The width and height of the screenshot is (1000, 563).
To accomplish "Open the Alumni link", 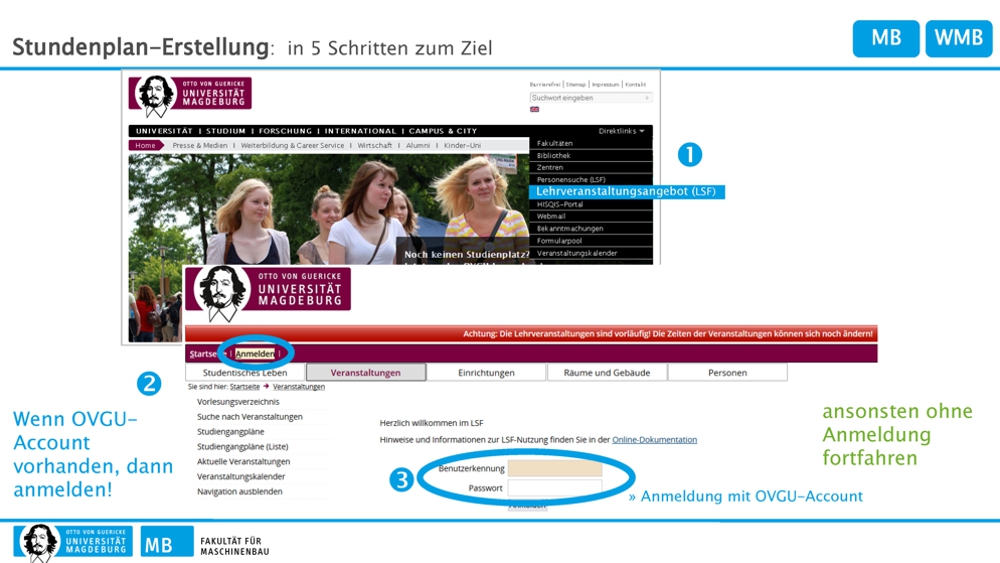I will [x=418, y=145].
